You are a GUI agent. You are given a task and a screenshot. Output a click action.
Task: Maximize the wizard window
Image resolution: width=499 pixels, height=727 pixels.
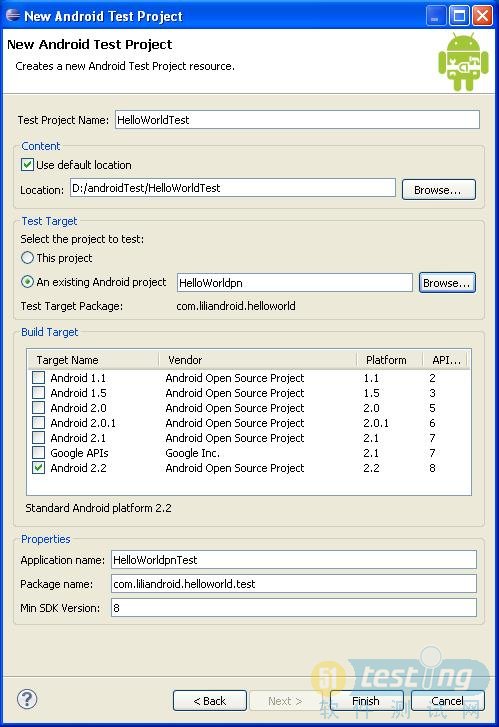click(x=459, y=16)
